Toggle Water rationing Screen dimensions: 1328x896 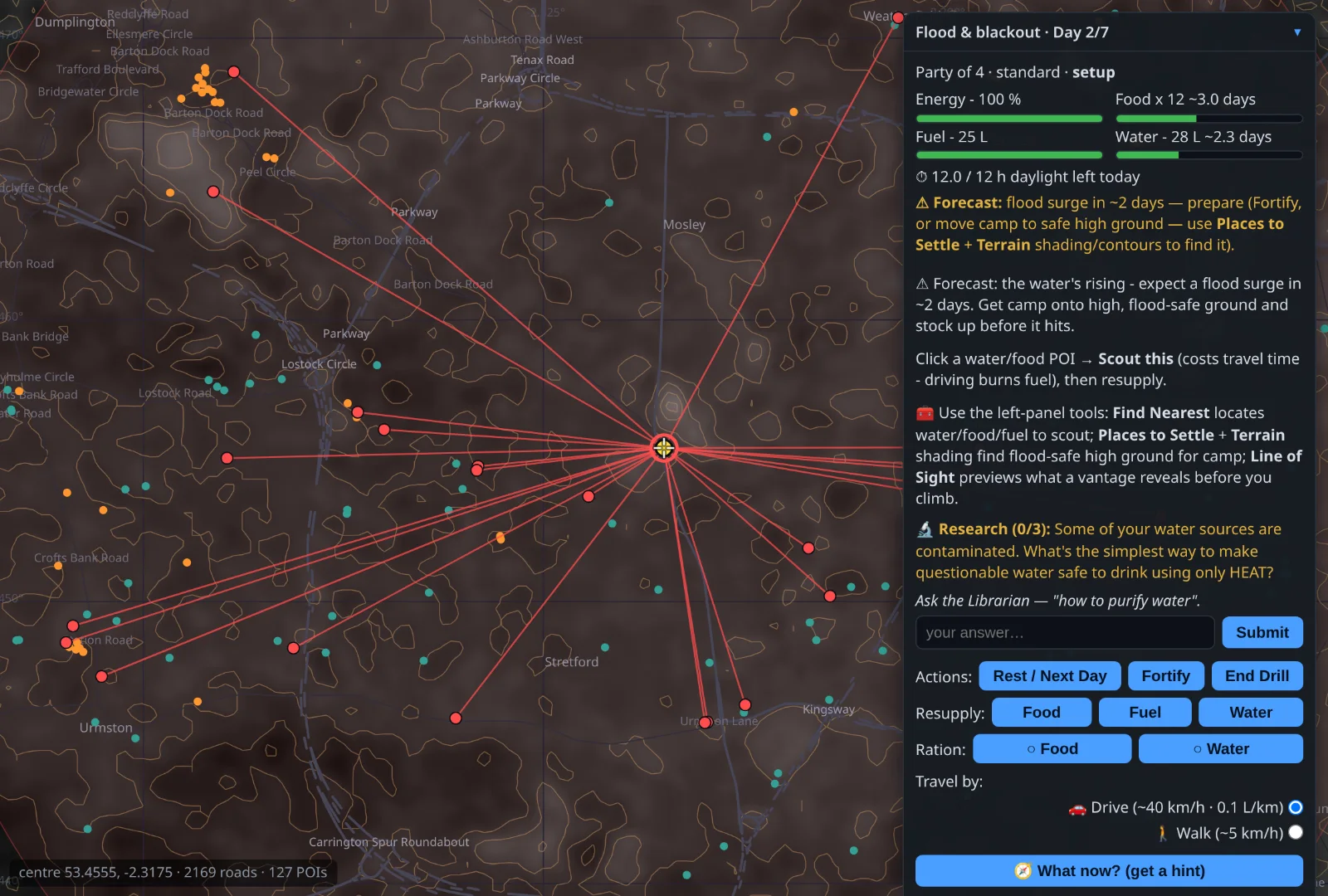1220,748
